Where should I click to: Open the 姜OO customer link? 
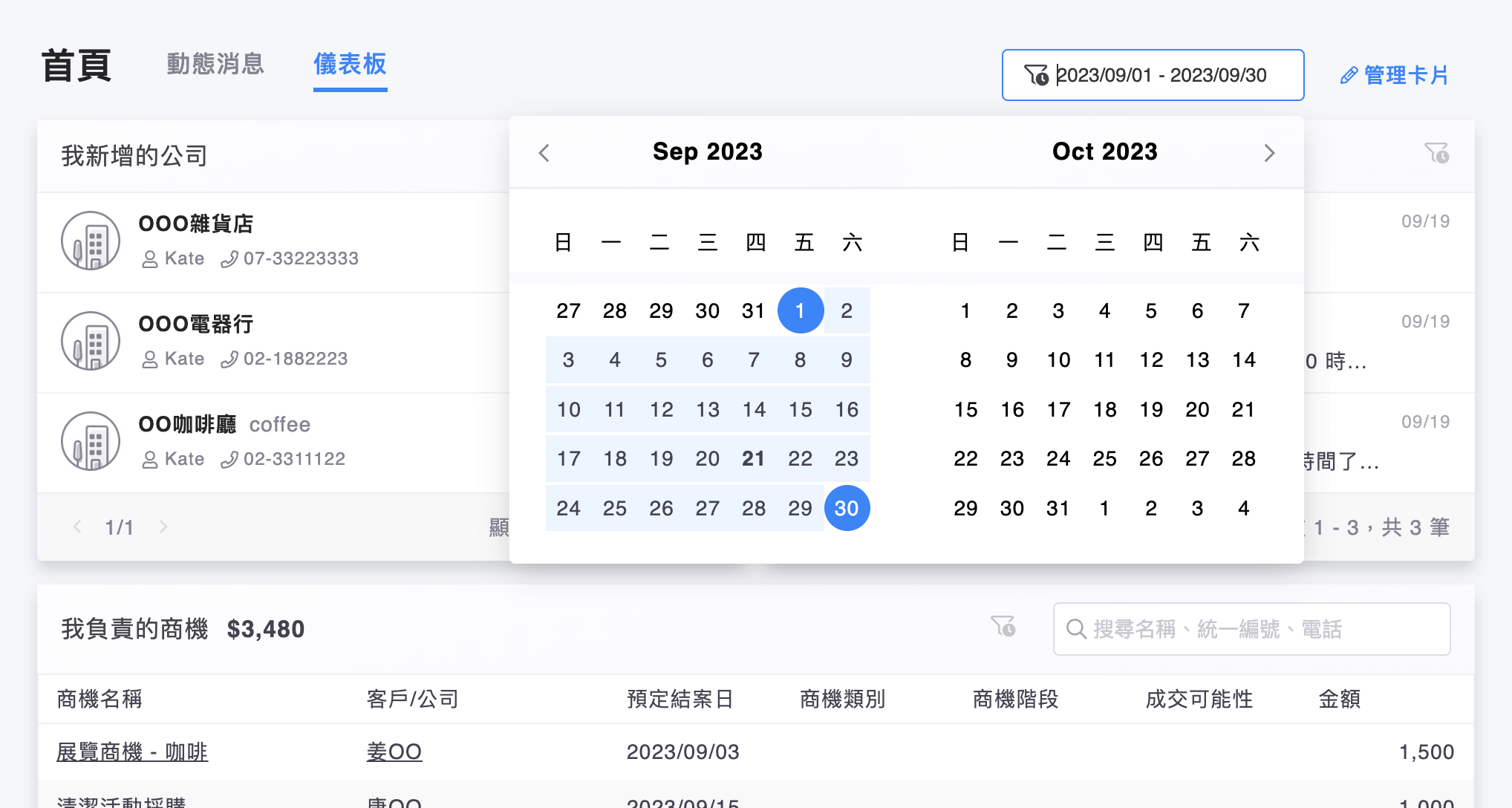click(394, 752)
